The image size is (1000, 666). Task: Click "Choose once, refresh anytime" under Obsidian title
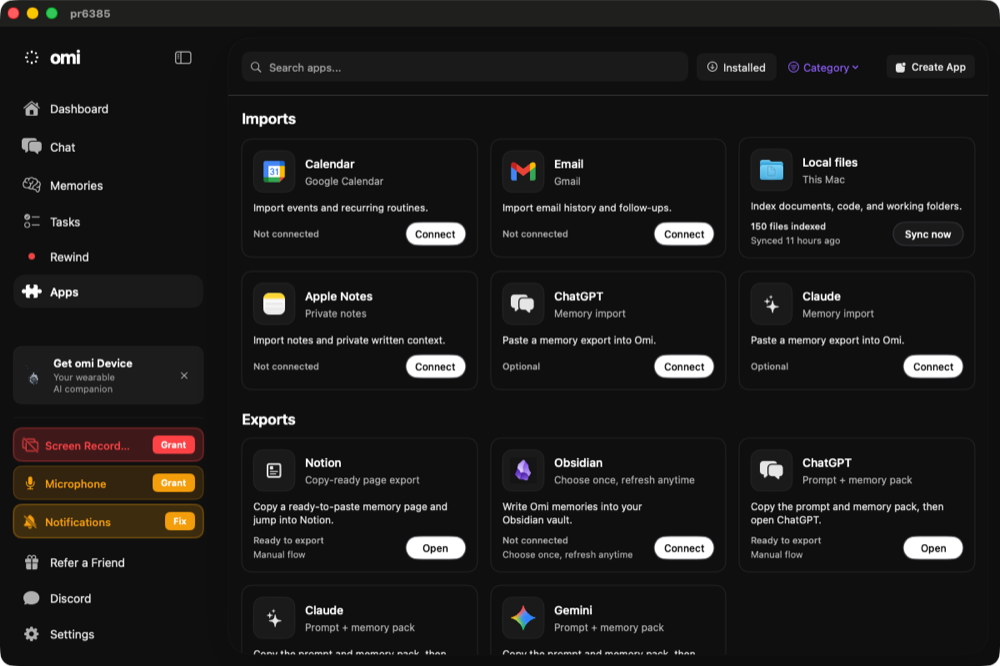click(624, 480)
